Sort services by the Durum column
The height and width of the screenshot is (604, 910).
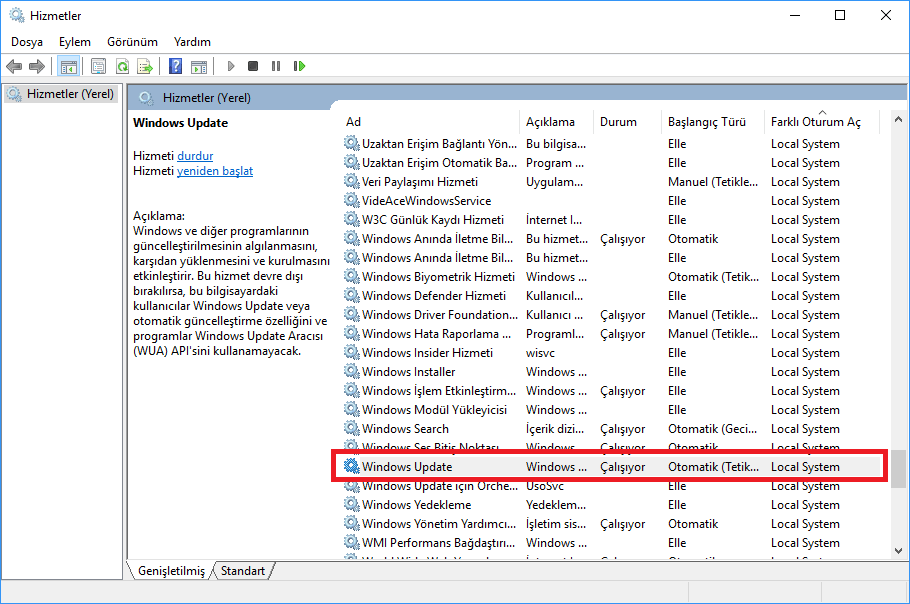[618, 122]
